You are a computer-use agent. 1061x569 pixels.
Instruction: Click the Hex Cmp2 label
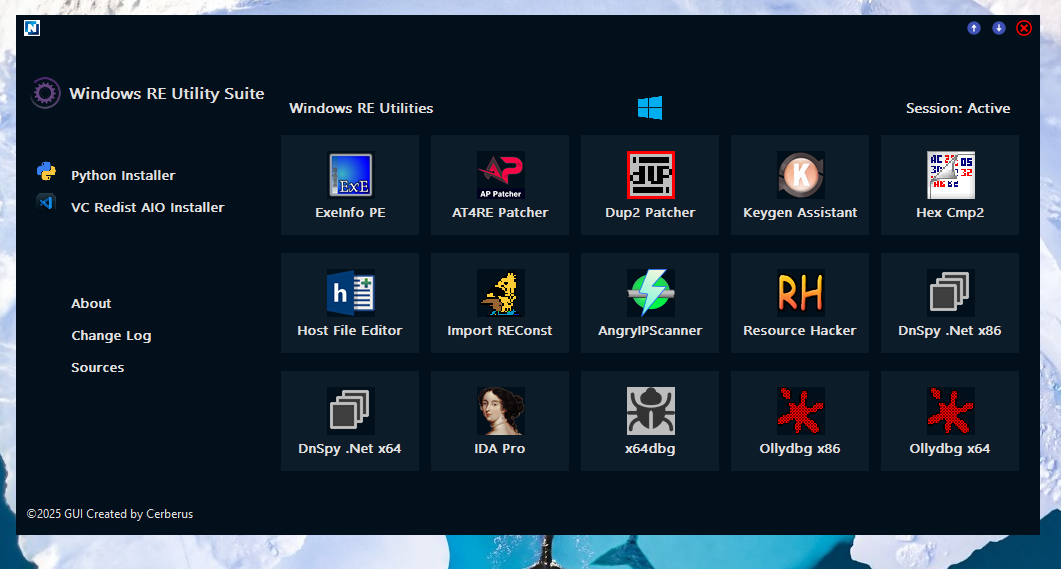950,212
